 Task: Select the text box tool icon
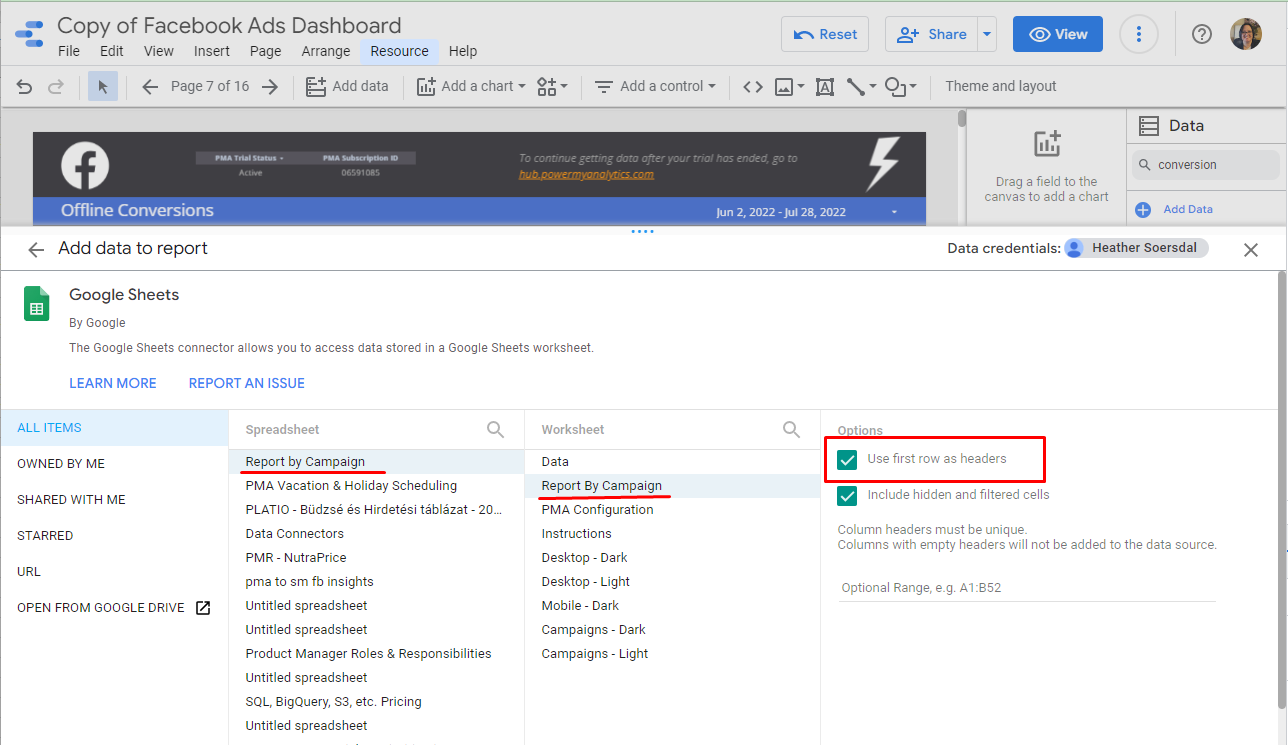click(x=824, y=87)
